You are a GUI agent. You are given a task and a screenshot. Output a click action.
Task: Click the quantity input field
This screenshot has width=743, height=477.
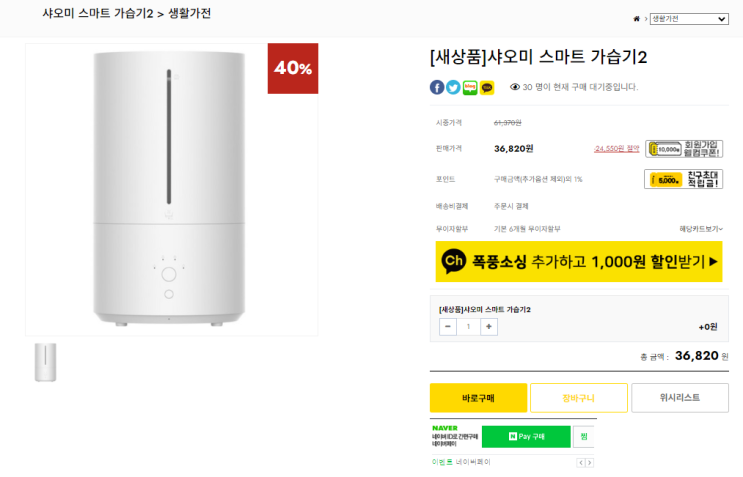[468, 326]
